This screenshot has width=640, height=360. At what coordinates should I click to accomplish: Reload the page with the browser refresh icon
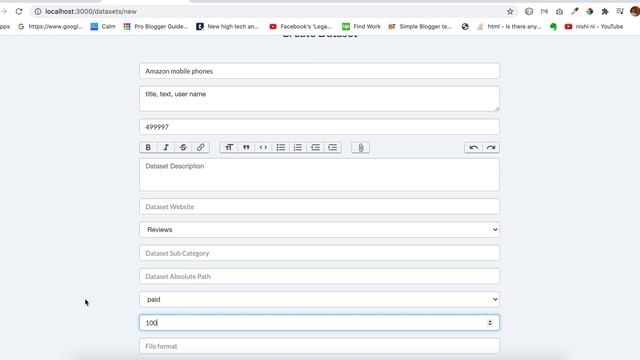19,11
